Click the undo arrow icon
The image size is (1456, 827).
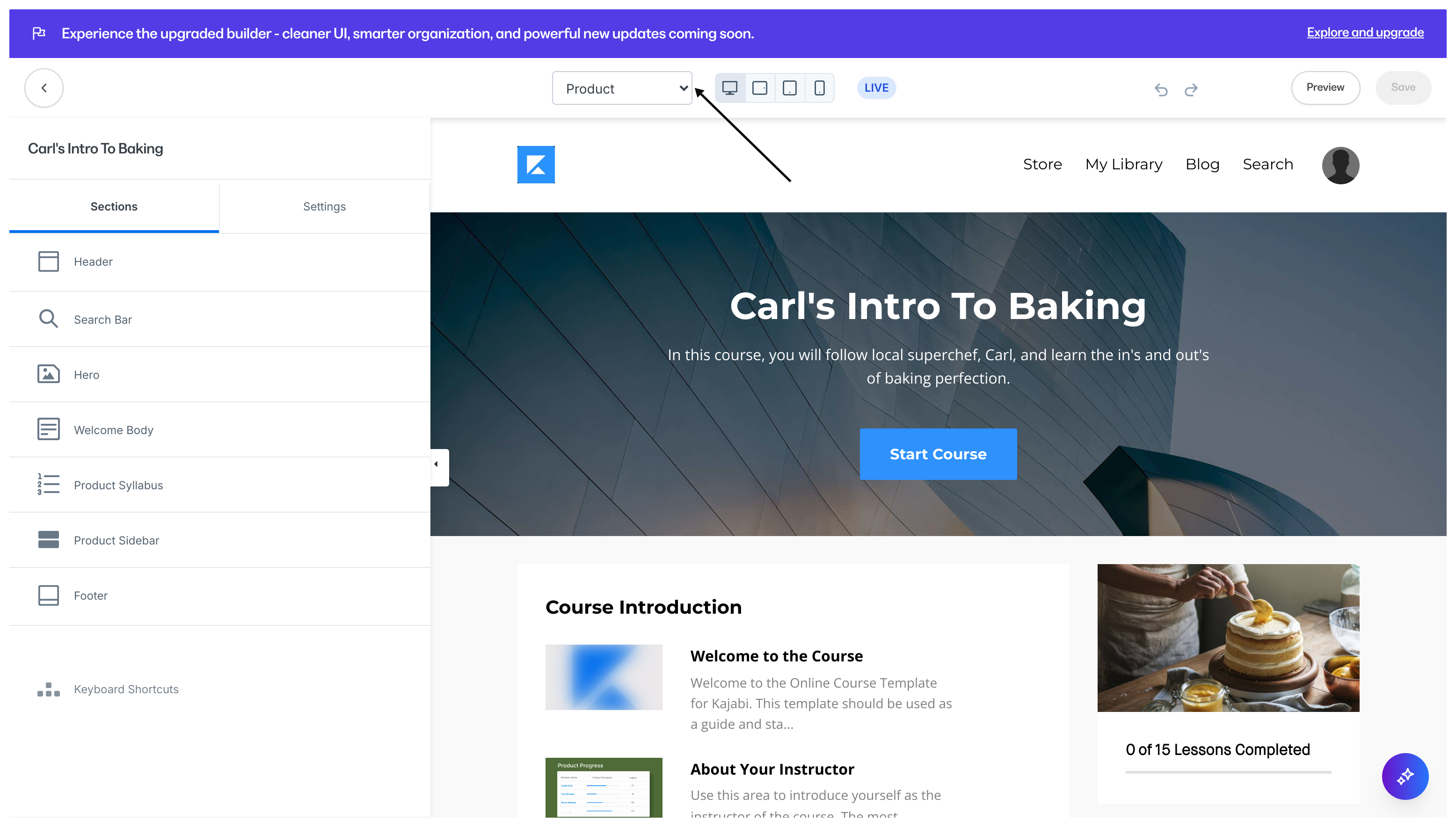point(1161,89)
